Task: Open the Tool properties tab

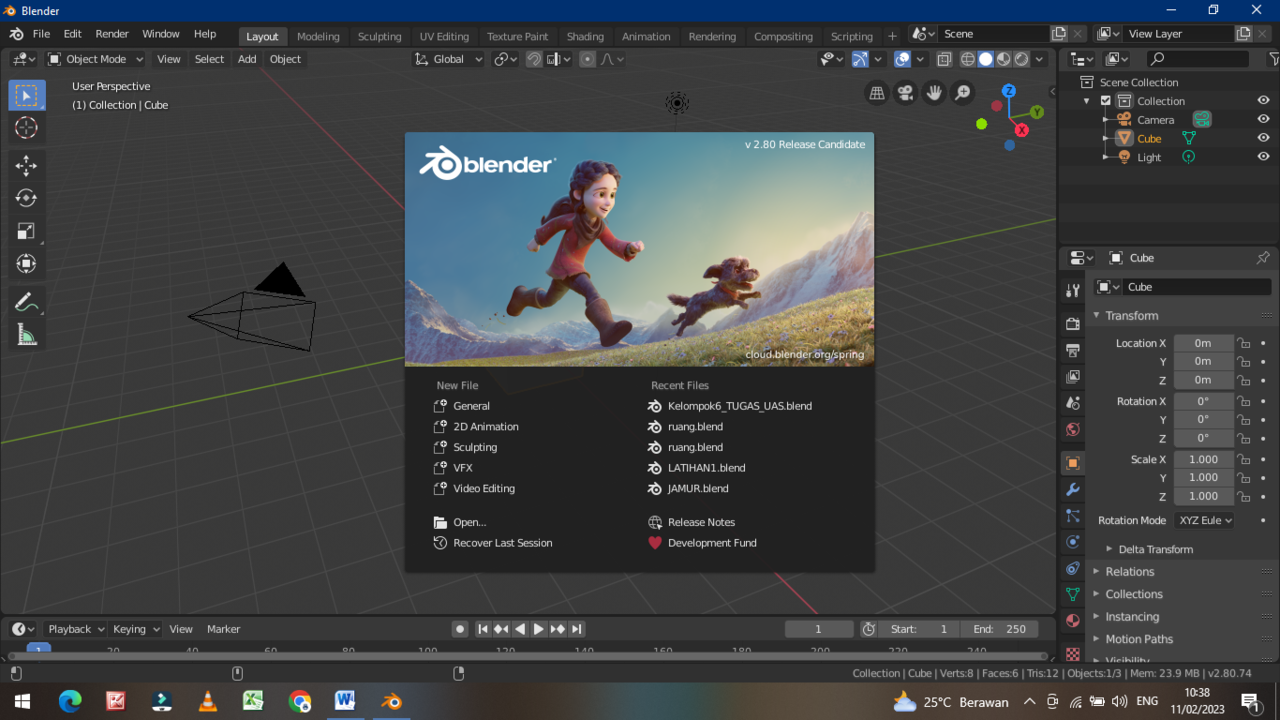Action: 1073,290
